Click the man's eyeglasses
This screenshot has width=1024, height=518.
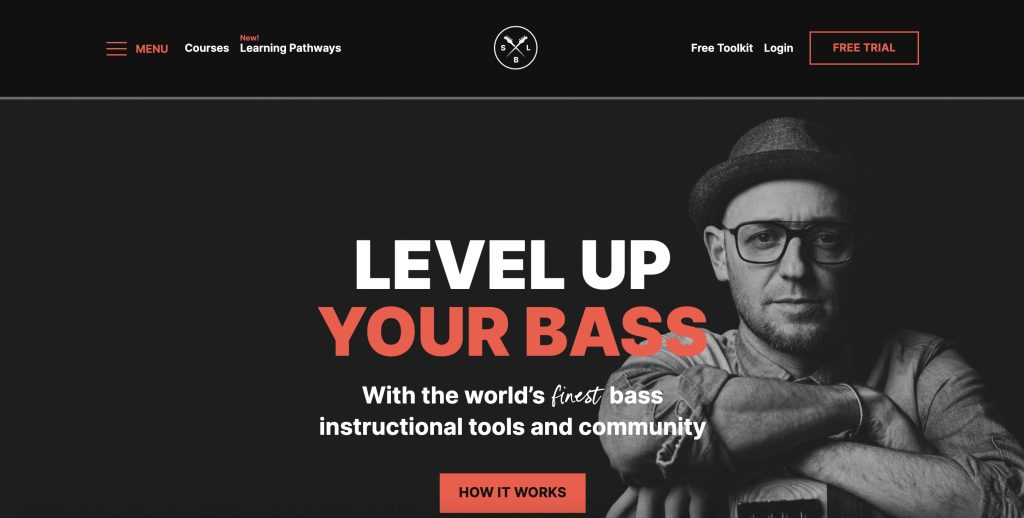click(x=790, y=242)
